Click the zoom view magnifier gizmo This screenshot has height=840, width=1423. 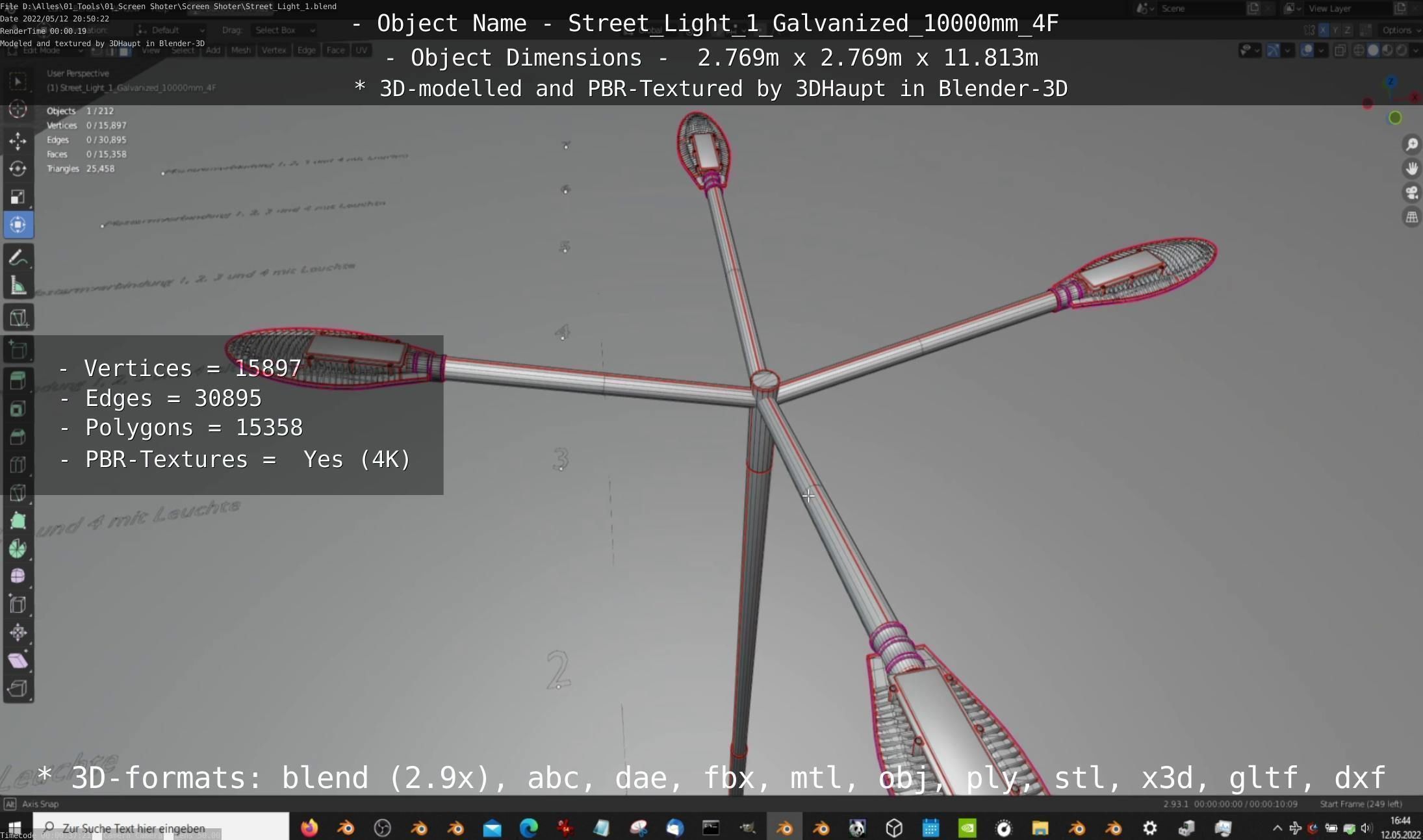click(x=1411, y=144)
